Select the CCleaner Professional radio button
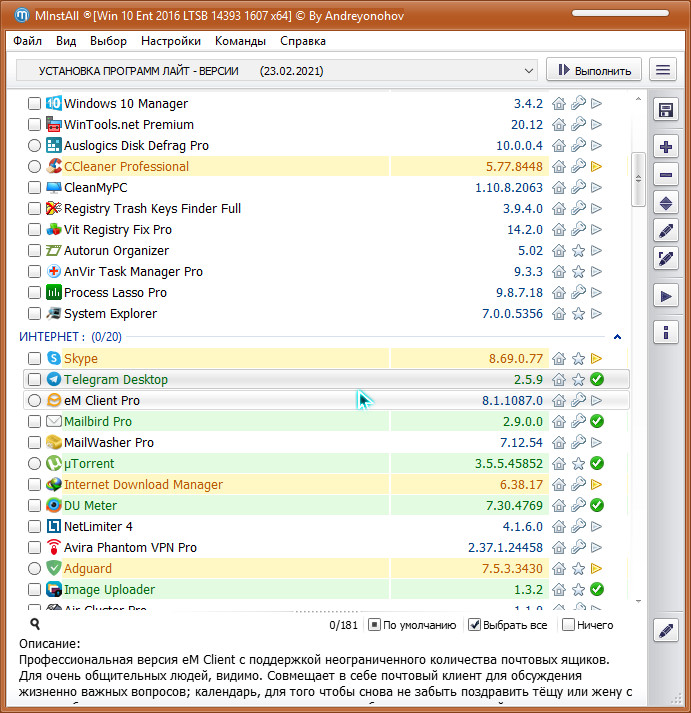 pos(34,166)
